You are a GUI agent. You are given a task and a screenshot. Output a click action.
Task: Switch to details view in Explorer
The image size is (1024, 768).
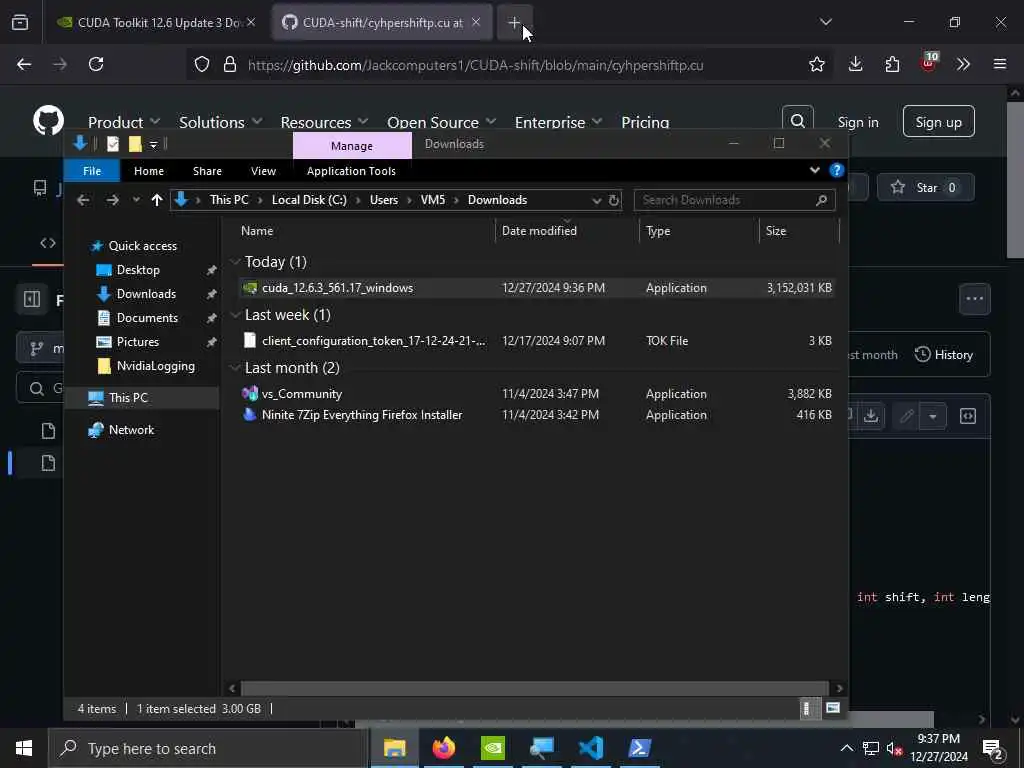tap(807, 708)
